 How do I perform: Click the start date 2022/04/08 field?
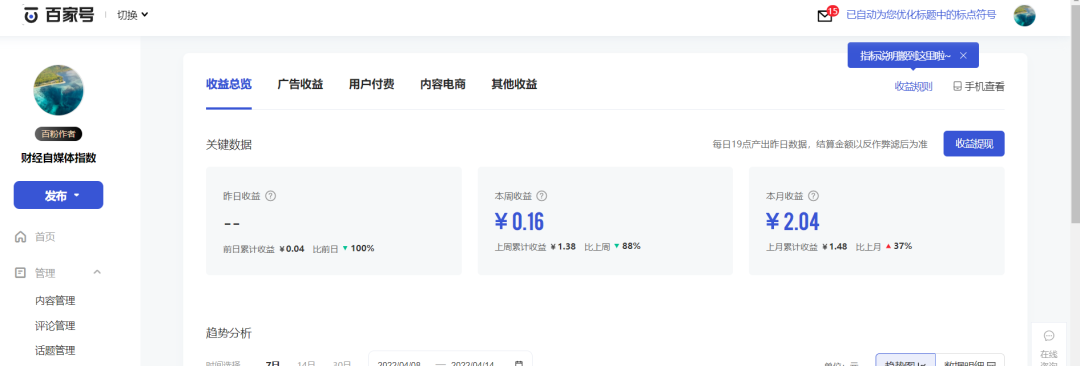399,363
